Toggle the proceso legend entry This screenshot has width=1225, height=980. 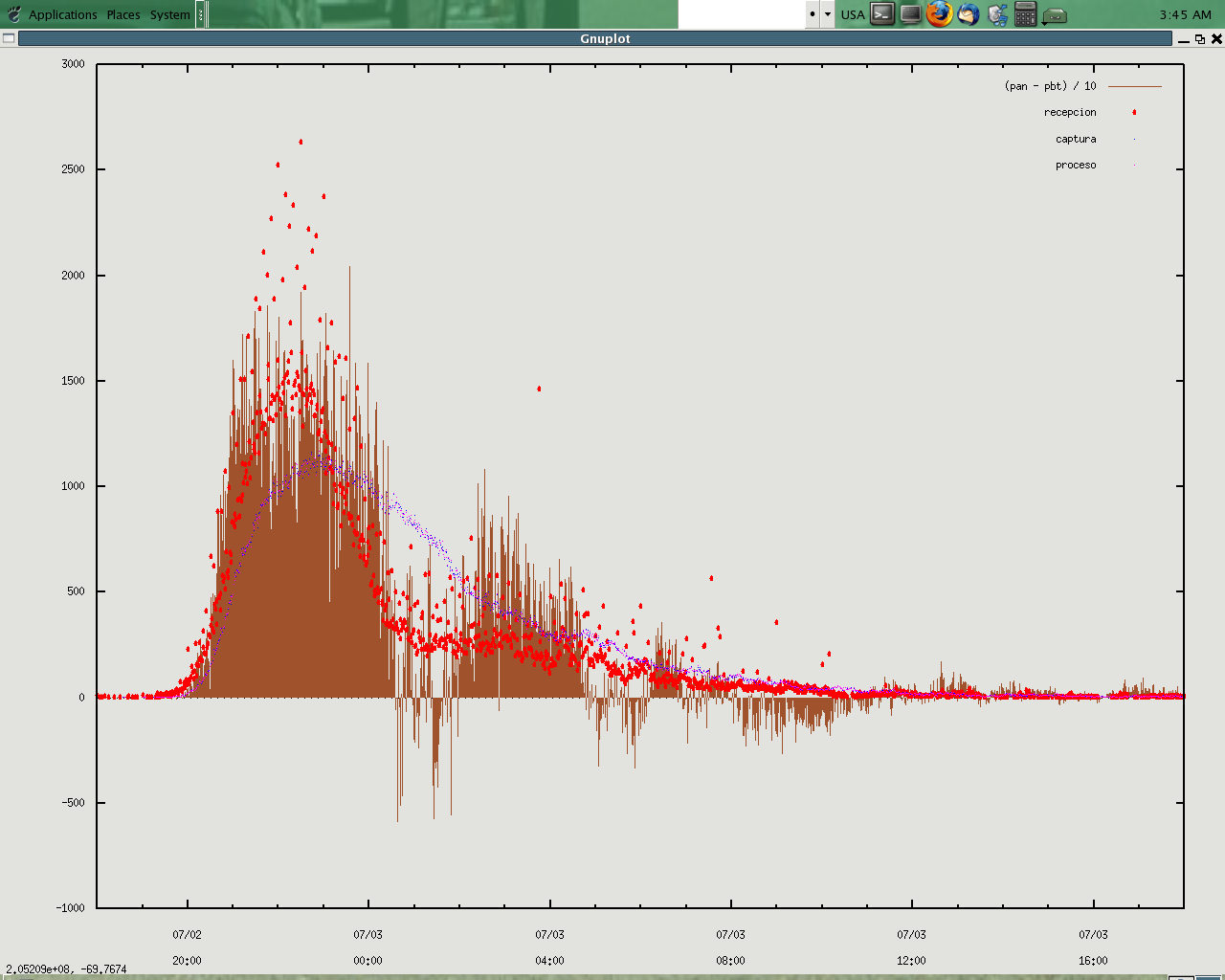(x=1076, y=166)
